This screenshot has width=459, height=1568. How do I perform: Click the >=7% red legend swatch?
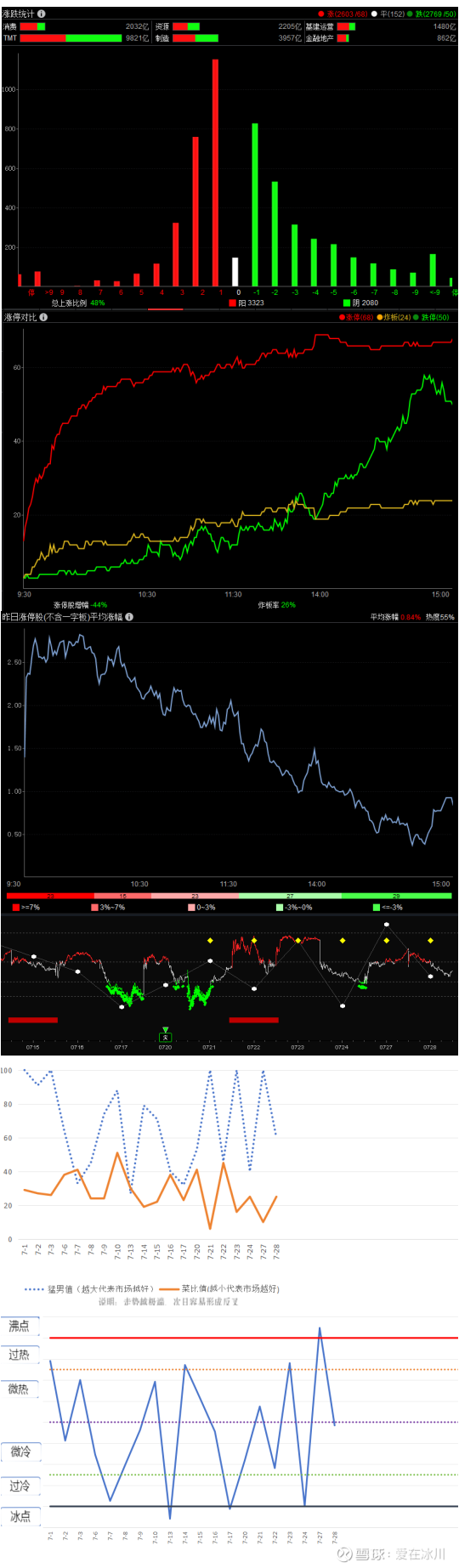(x=16, y=908)
